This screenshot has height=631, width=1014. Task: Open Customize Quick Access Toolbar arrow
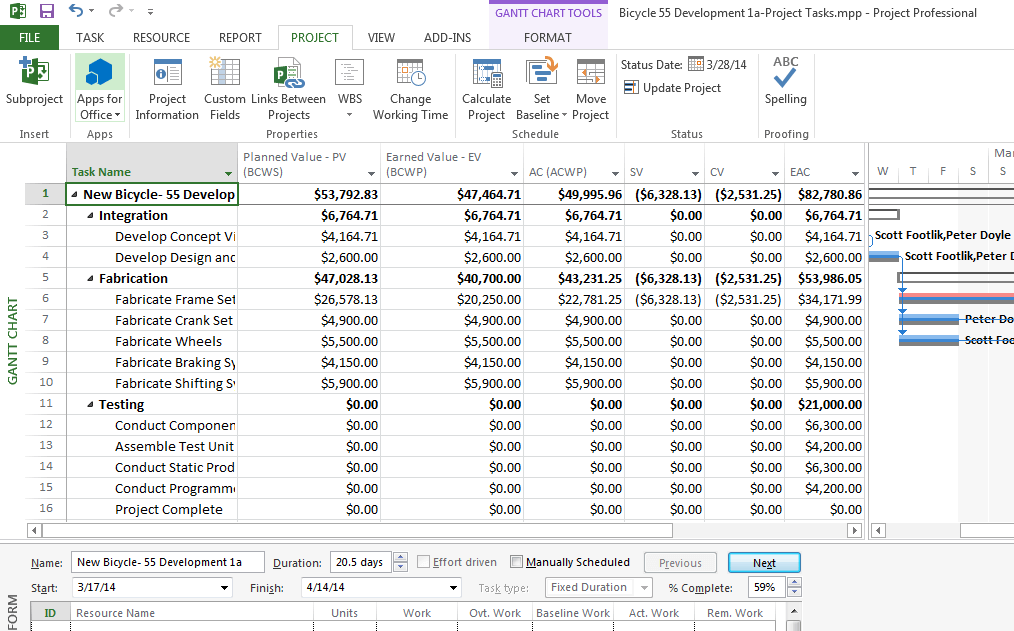click(150, 12)
